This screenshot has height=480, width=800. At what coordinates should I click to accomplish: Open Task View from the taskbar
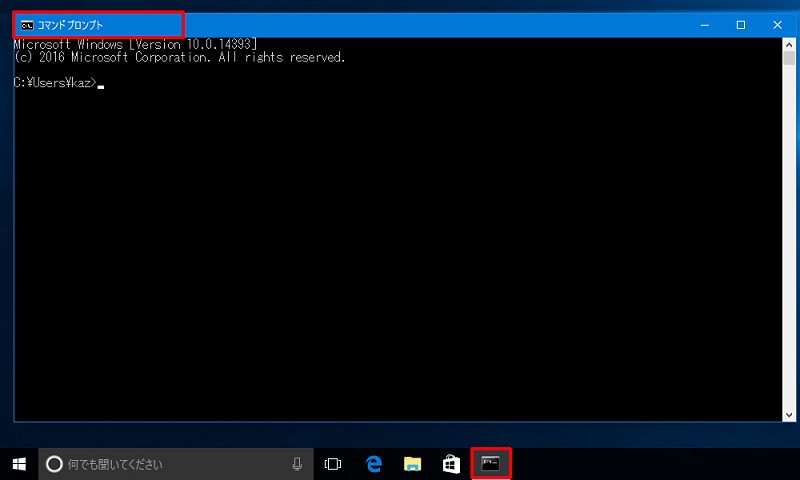click(x=333, y=464)
